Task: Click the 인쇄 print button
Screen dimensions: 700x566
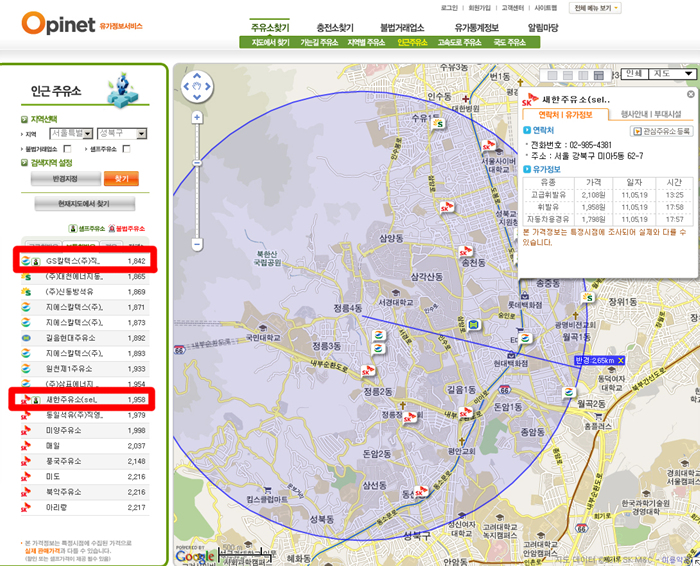Action: [634, 74]
